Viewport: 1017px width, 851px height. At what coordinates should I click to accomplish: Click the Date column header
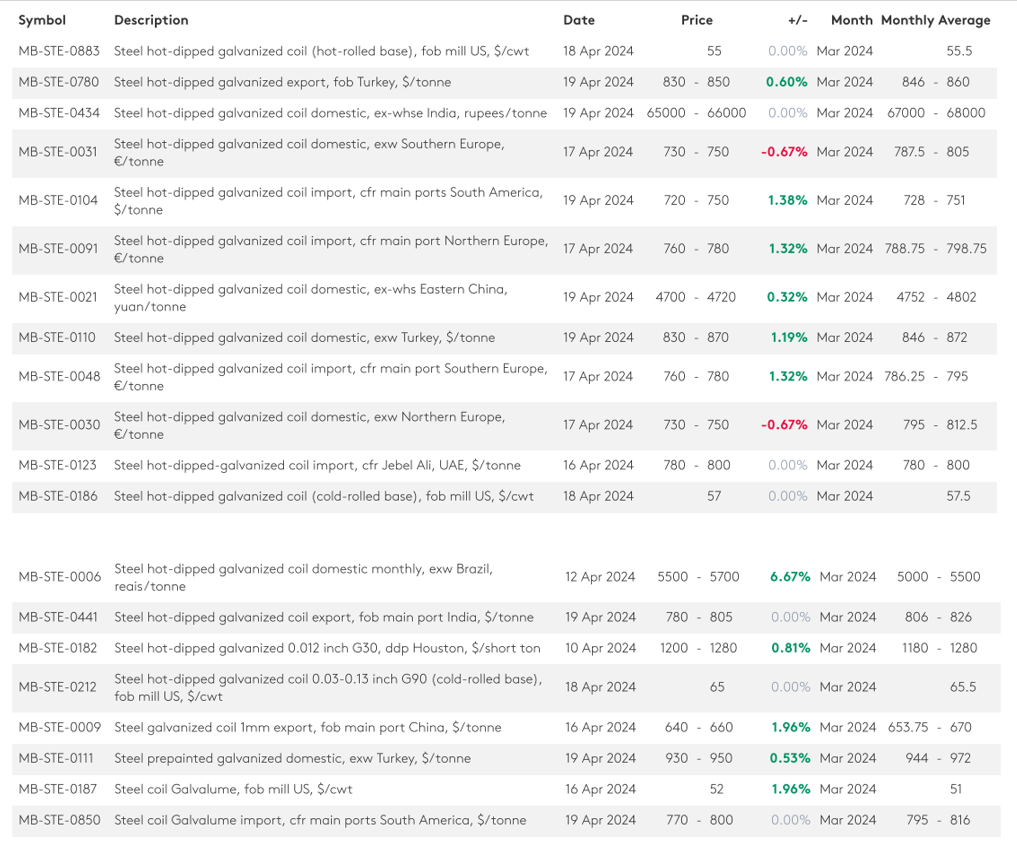(579, 20)
